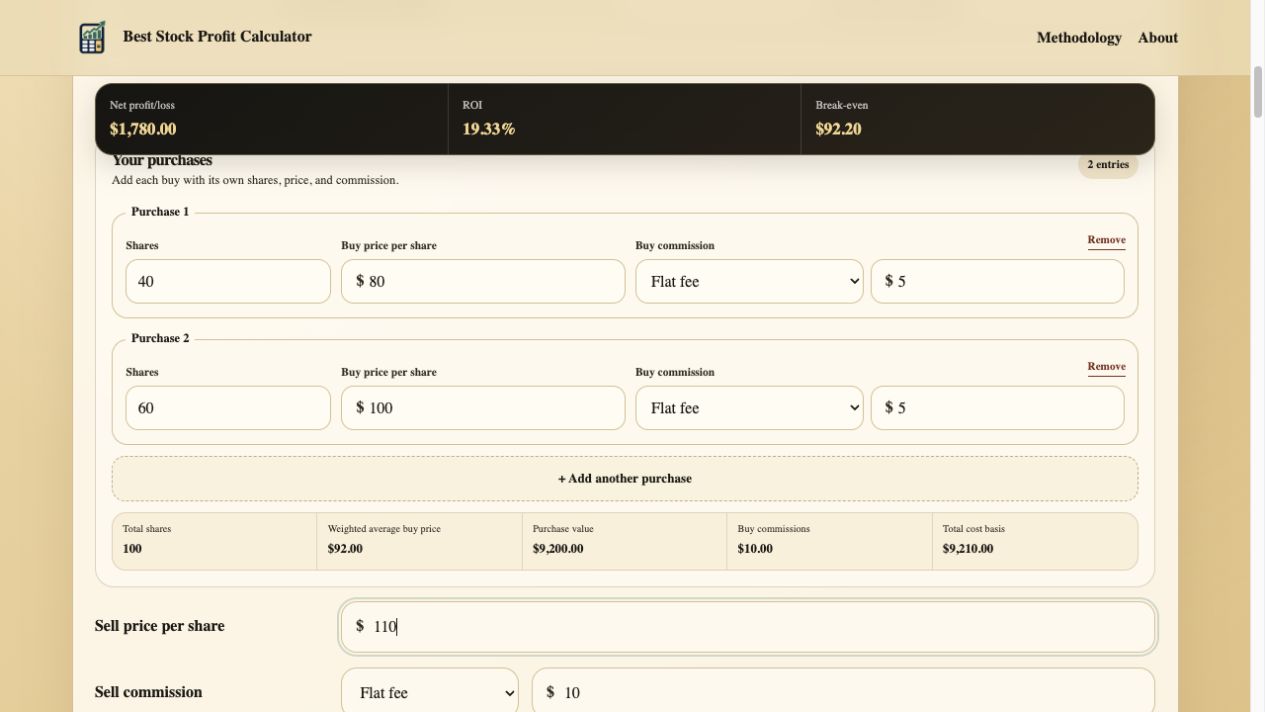The image size is (1265, 712).
Task: Click the Total shares value 100
Action: 132,549
